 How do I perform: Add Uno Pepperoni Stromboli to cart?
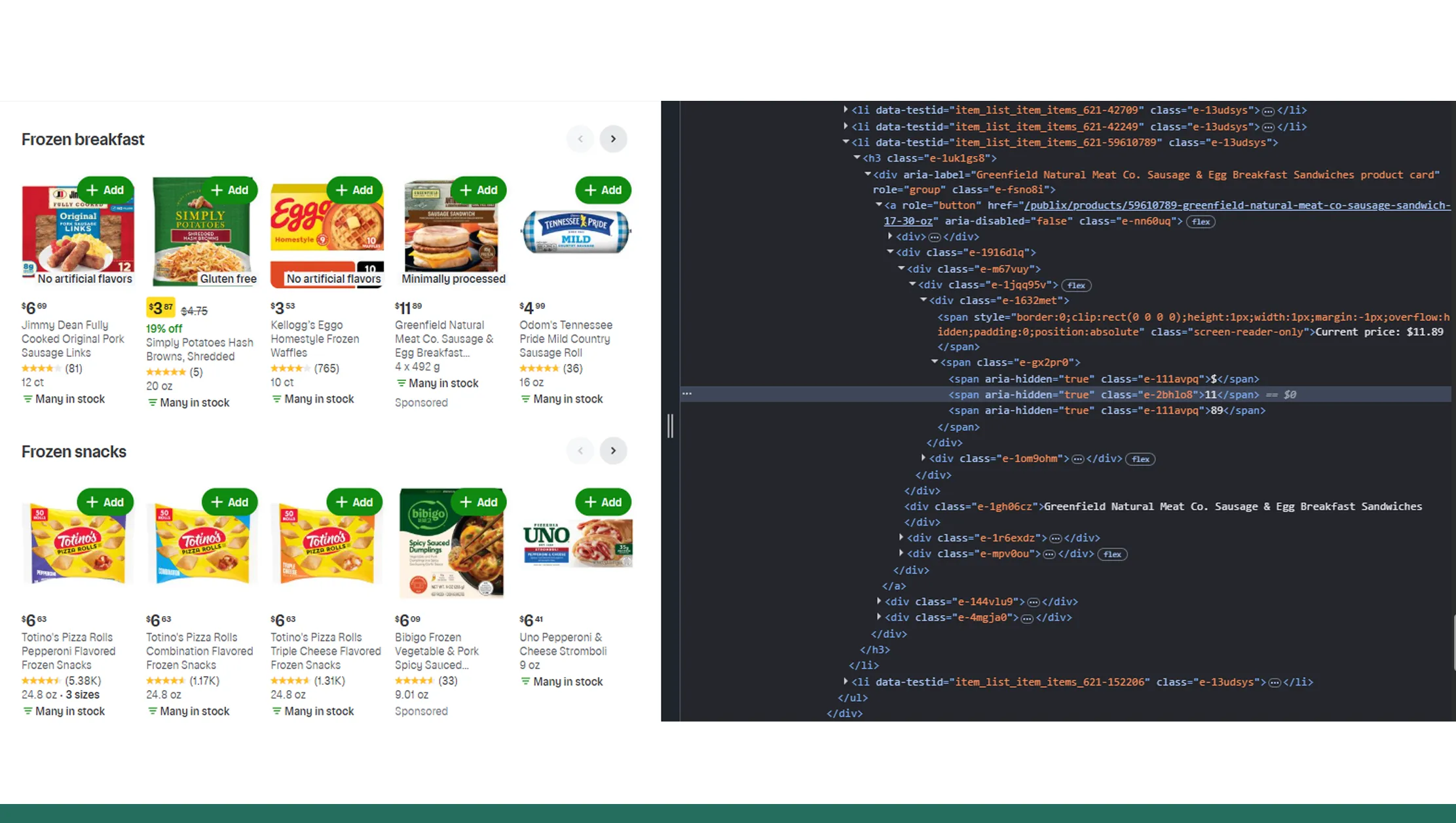click(603, 502)
